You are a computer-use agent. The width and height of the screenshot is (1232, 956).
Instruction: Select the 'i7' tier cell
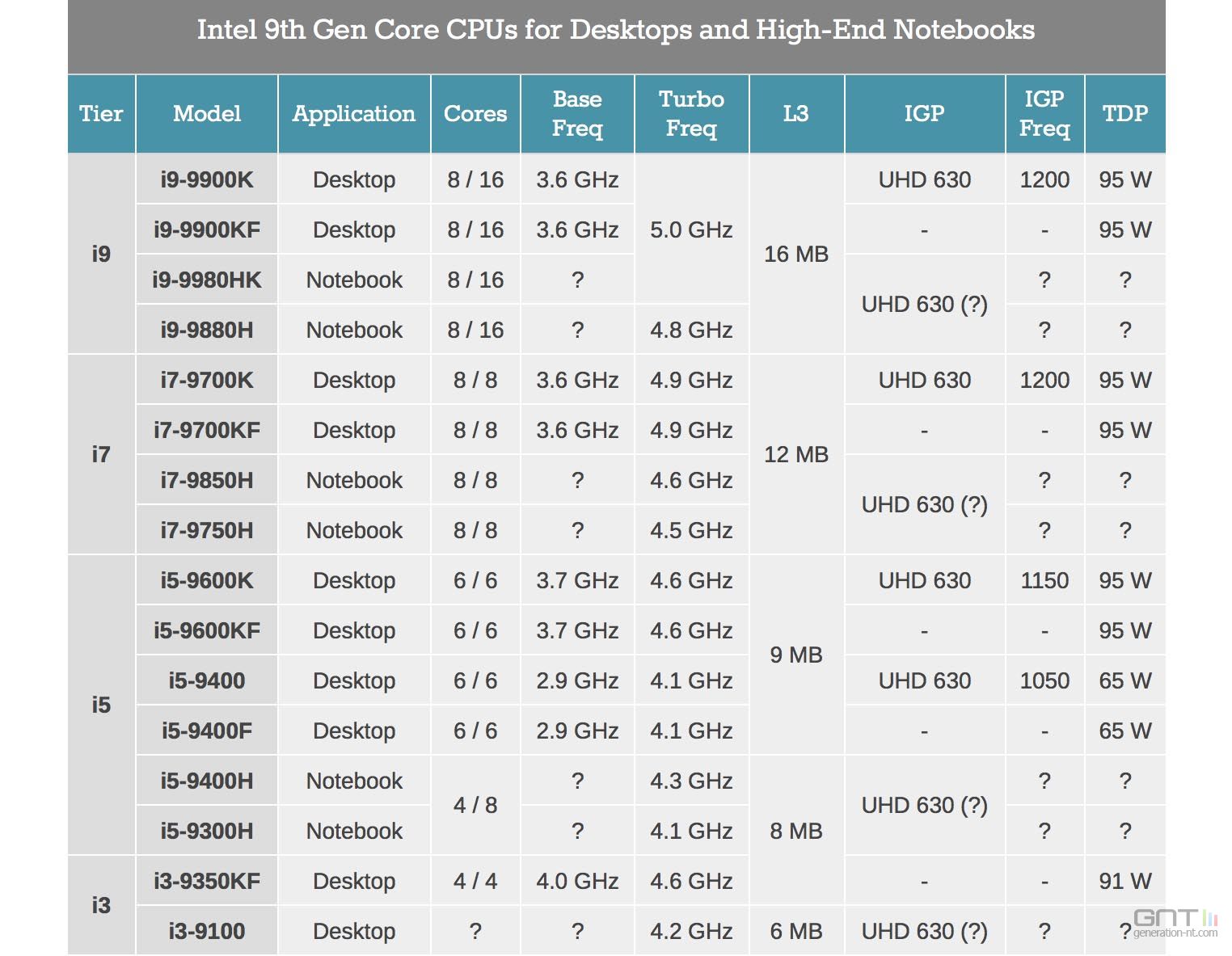pyautogui.click(x=101, y=454)
